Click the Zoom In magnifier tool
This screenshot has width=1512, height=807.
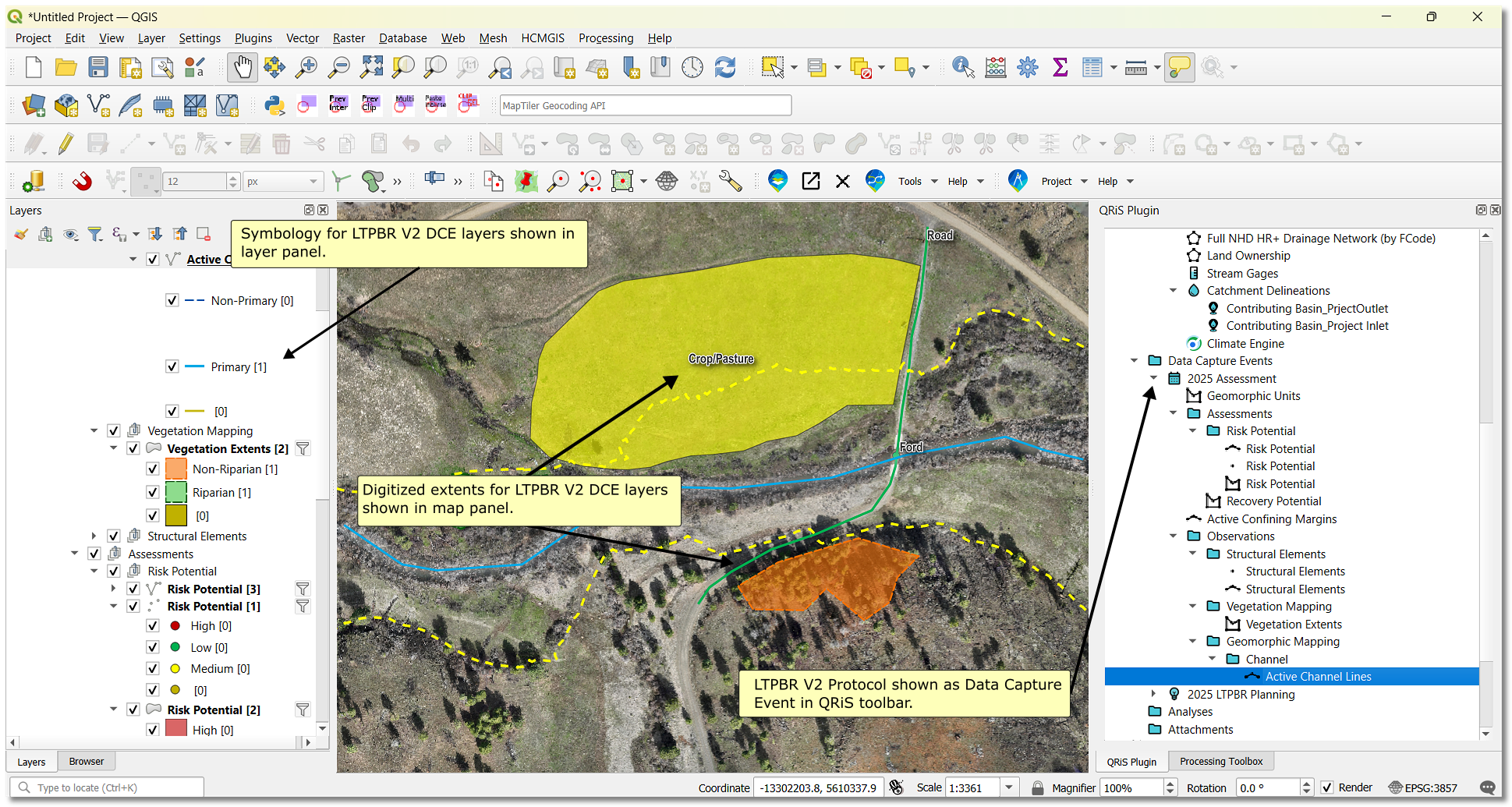tap(306, 68)
